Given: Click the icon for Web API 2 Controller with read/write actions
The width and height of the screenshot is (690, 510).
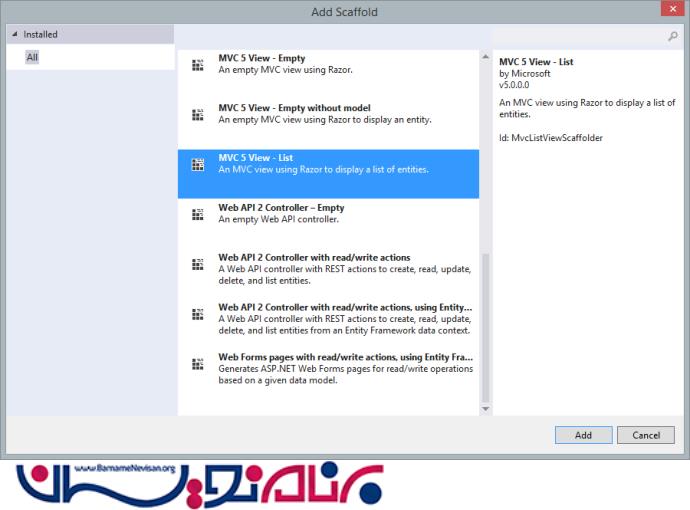Looking at the screenshot, I should pyautogui.click(x=198, y=264).
